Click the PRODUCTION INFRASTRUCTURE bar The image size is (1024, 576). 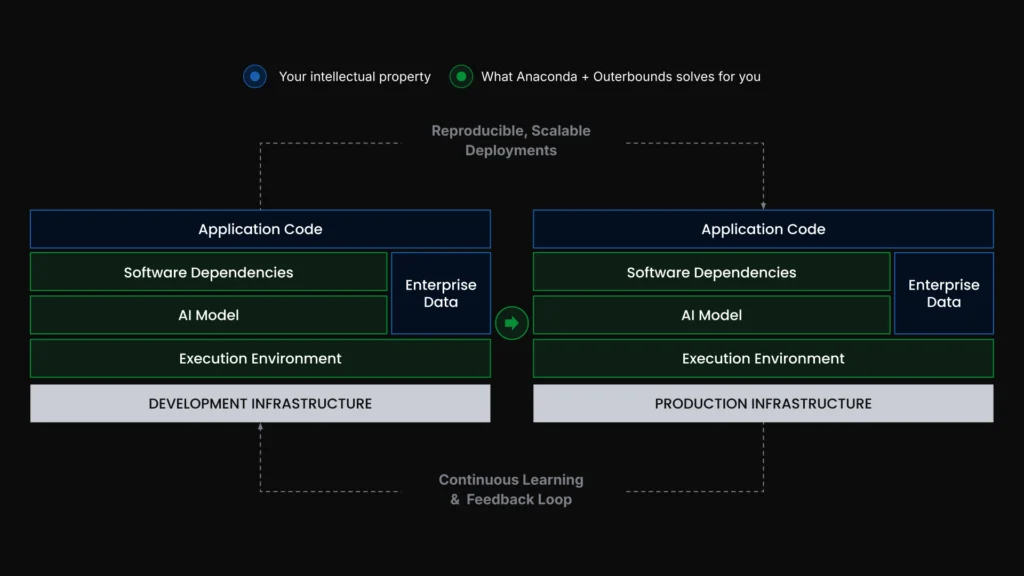point(763,404)
